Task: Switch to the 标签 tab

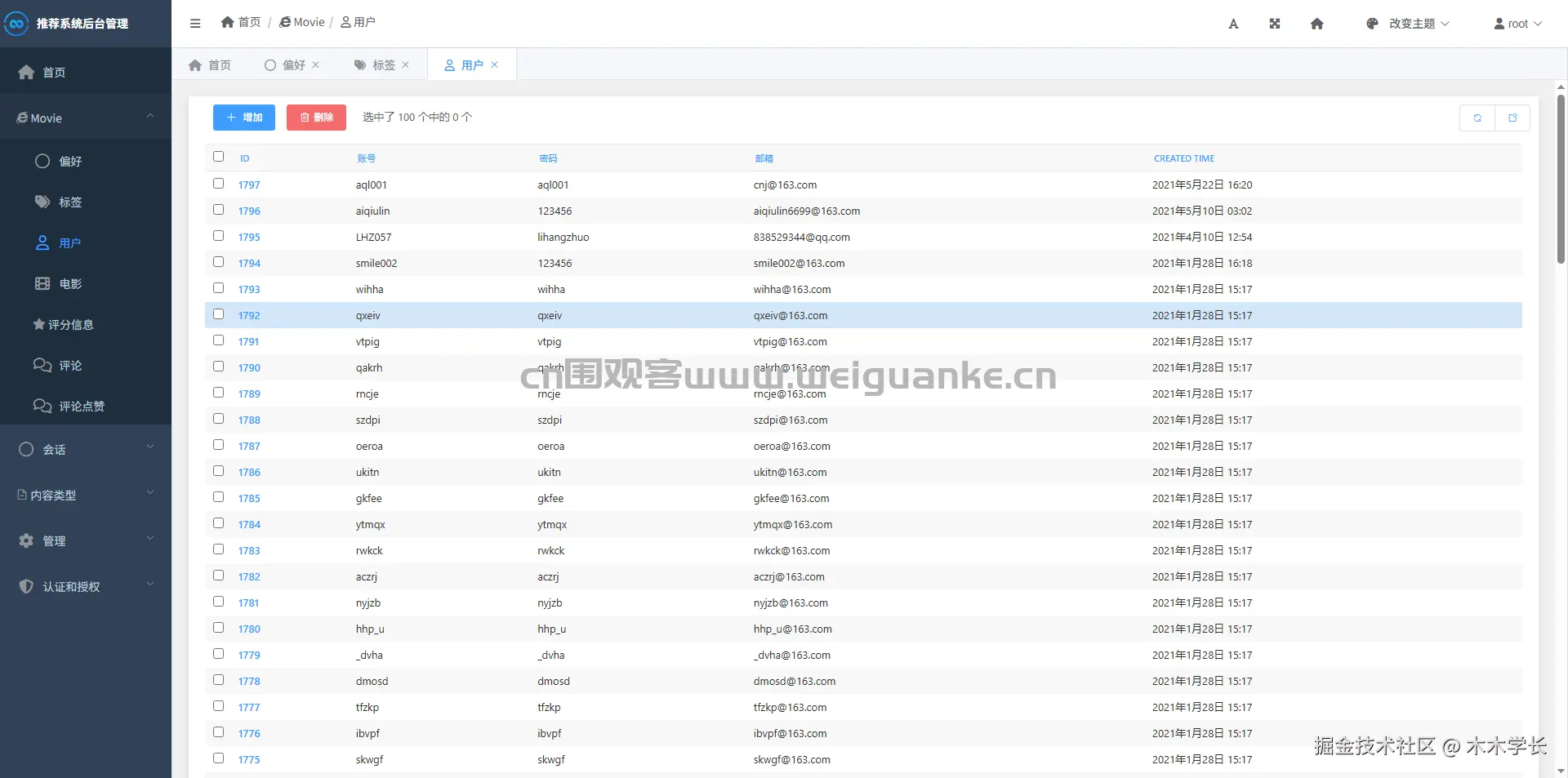Action: 382,64
